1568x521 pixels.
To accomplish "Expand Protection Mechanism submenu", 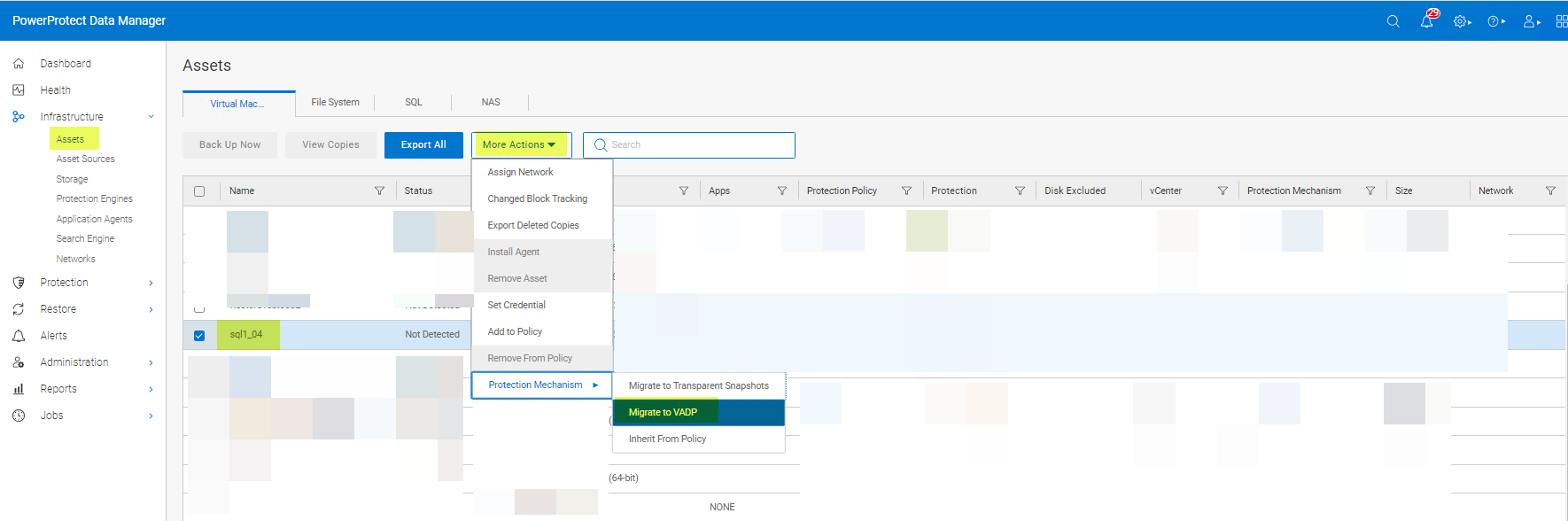I will (542, 385).
